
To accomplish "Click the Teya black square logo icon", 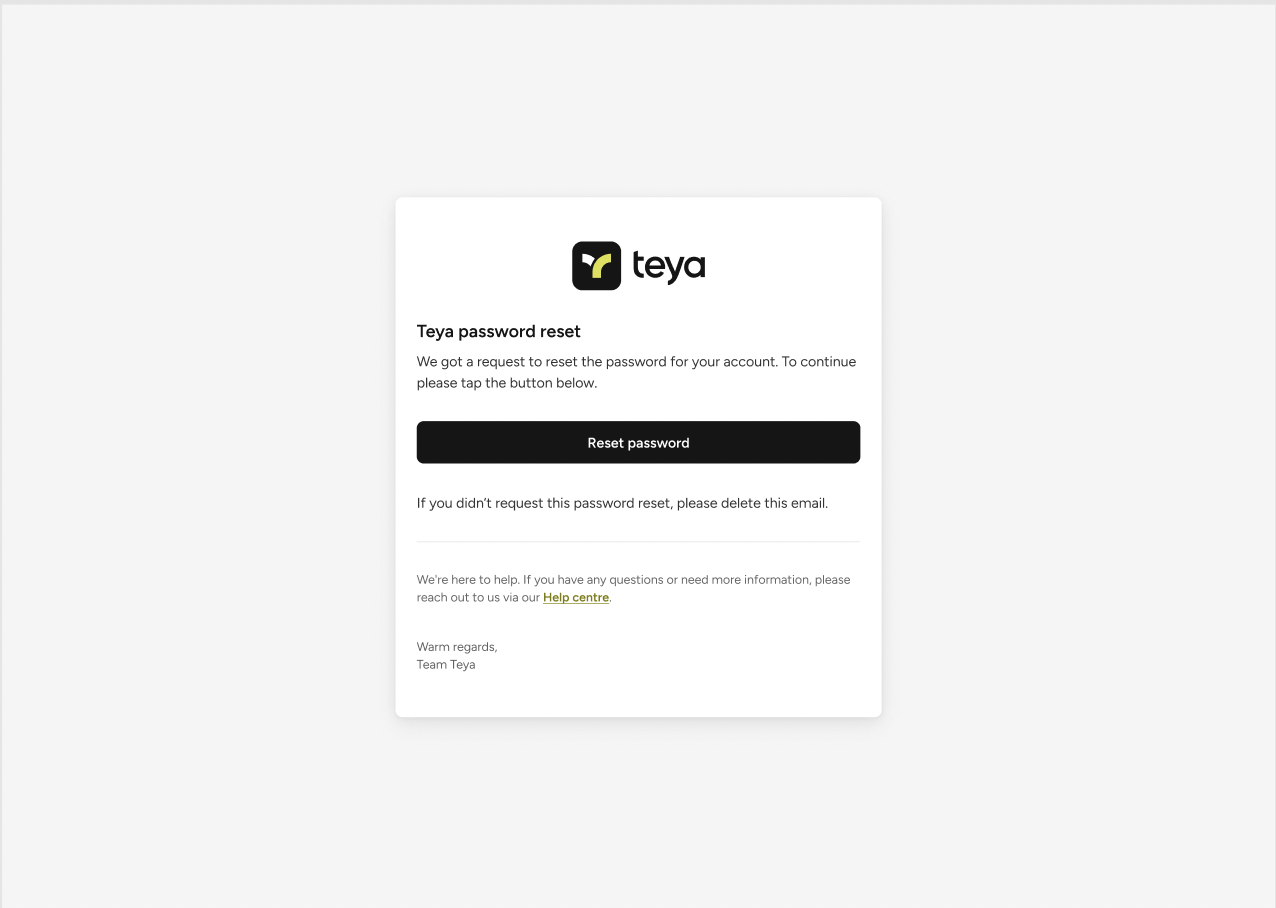I will coord(596,266).
